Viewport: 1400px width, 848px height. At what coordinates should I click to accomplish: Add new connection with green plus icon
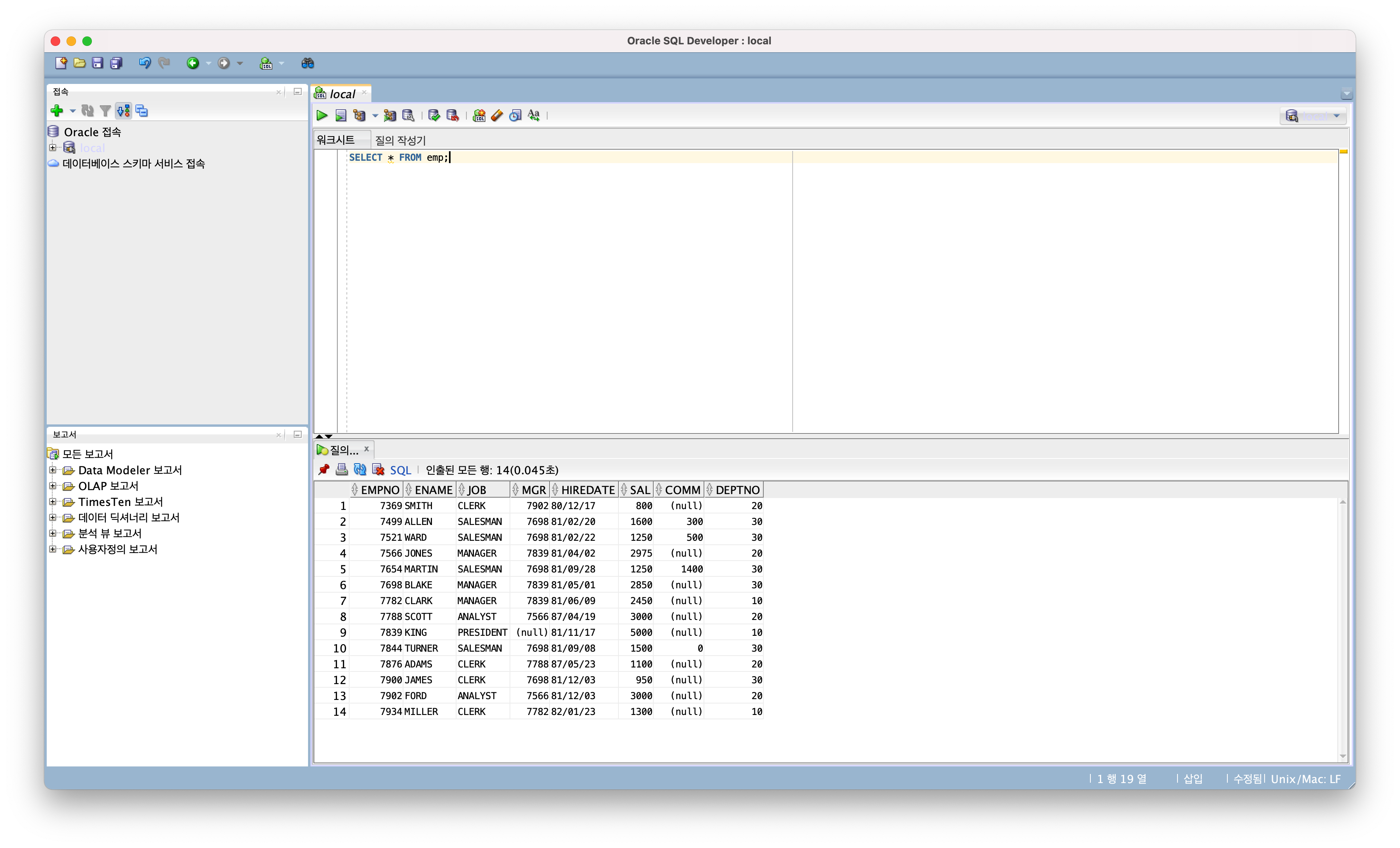tap(57, 111)
